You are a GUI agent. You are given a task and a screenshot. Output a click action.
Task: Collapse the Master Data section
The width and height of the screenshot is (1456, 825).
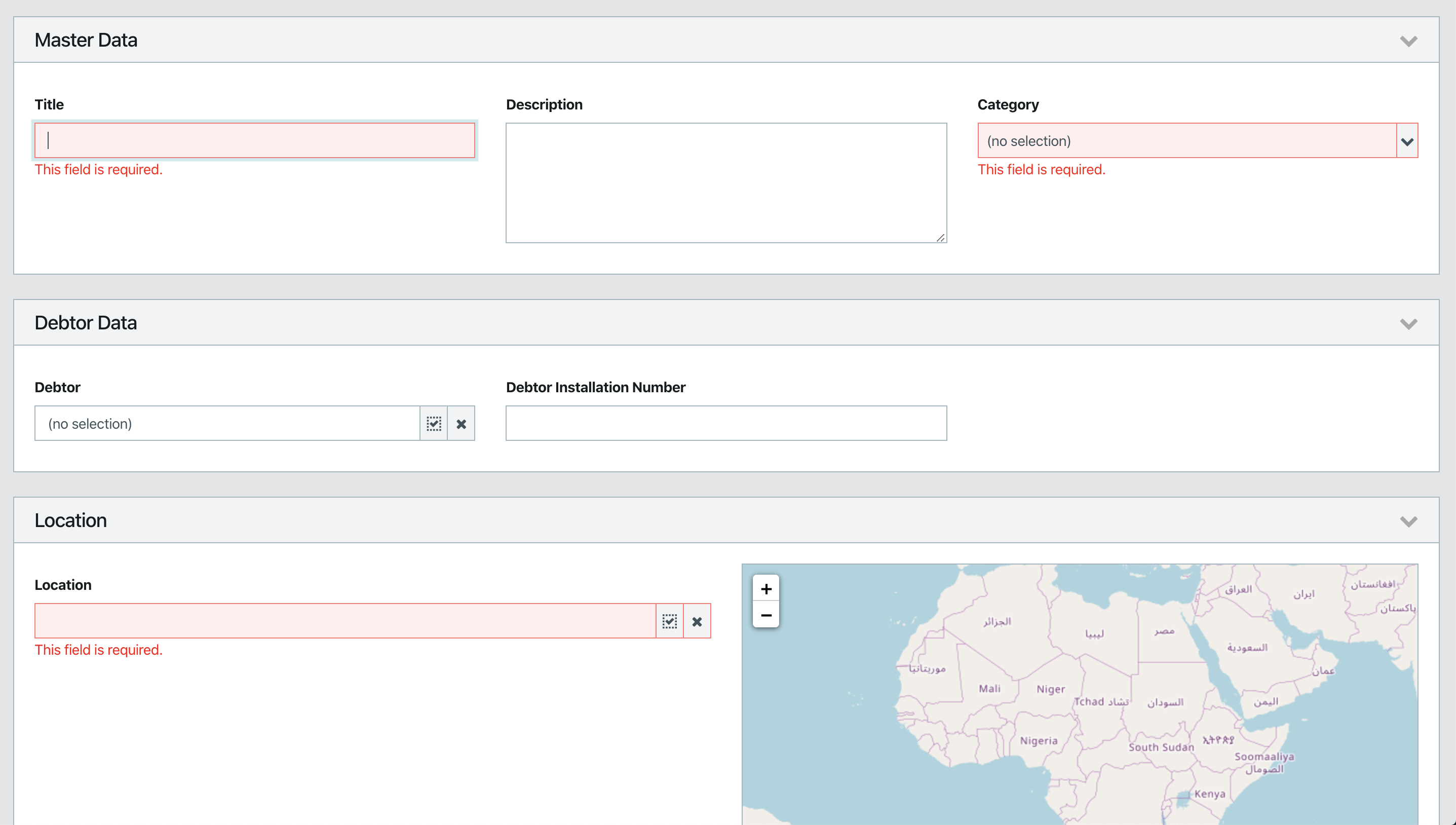coord(1408,41)
